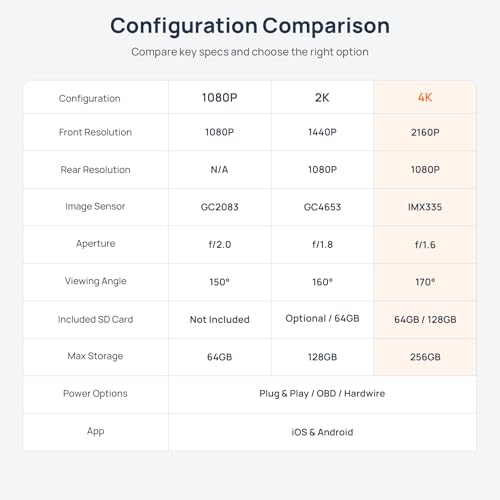Click the 64GB / 128GB cell
The width and height of the screenshot is (500, 500).
tap(425, 319)
